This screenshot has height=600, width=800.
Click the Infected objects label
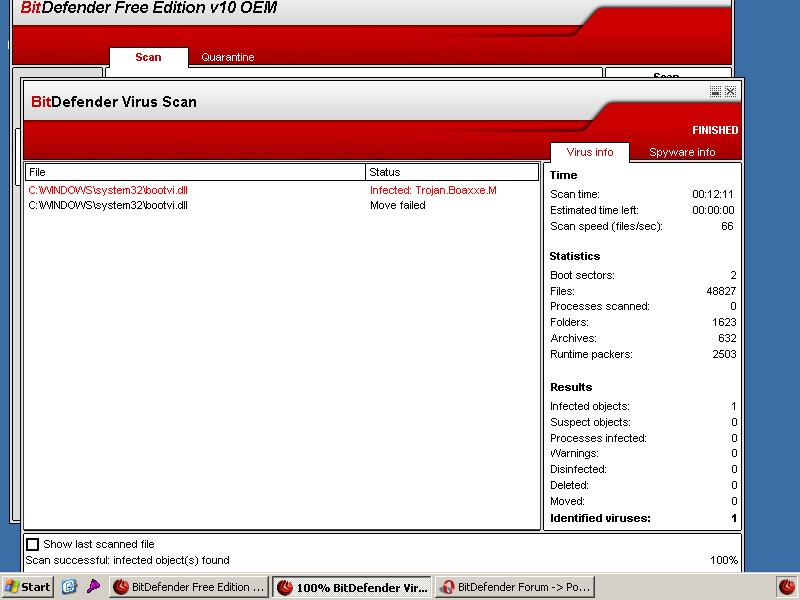click(590, 407)
